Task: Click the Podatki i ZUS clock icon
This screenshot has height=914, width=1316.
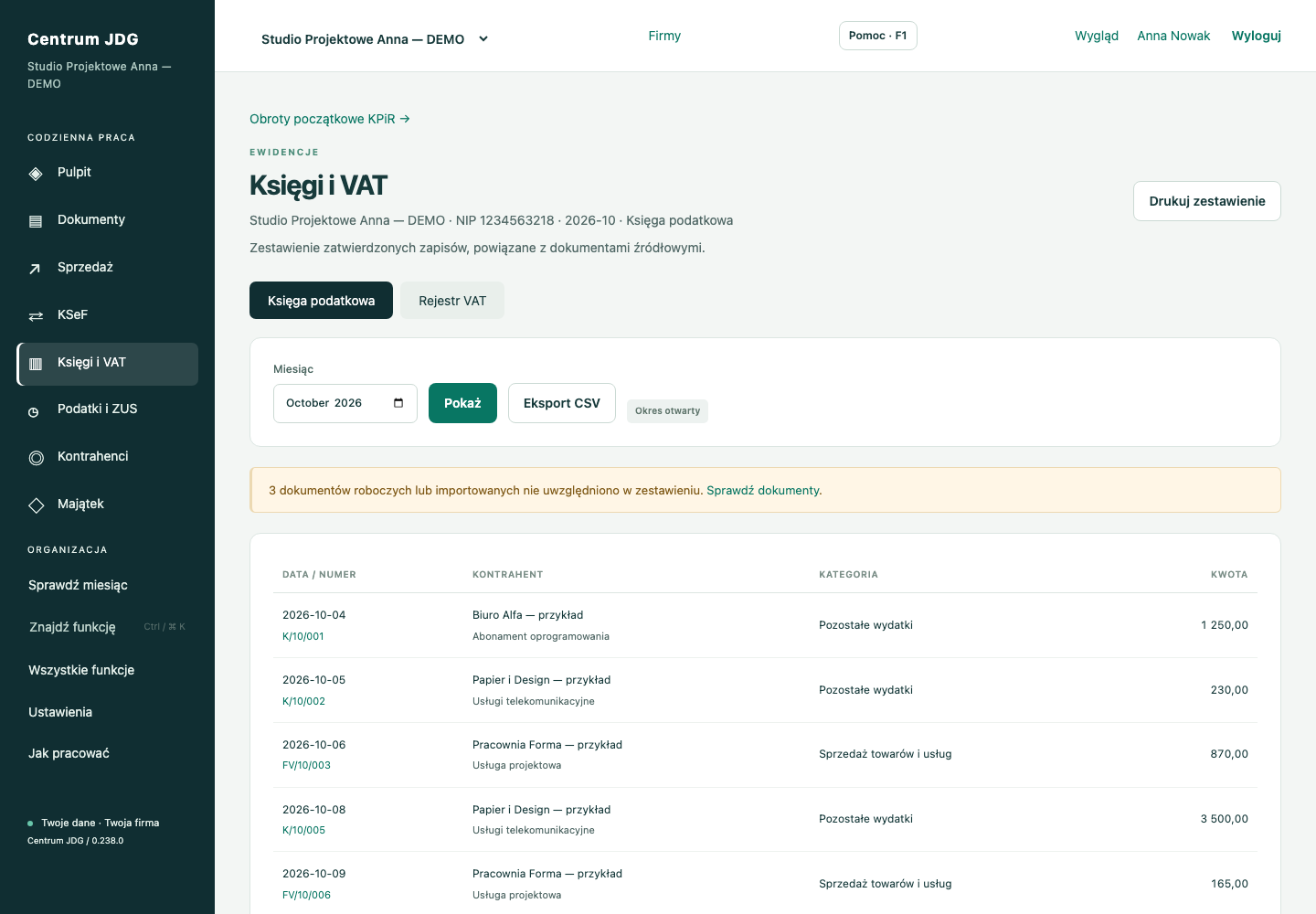Action: click(34, 411)
